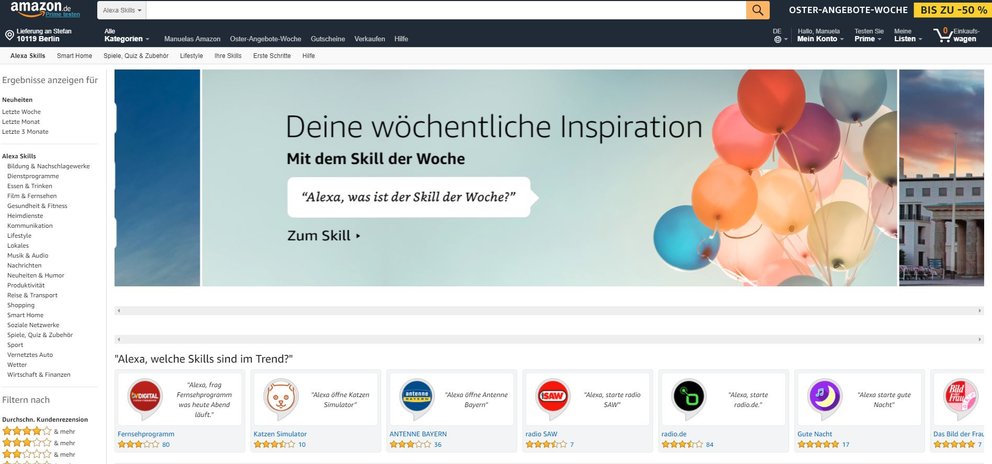Switch to the Smart Home tab
Viewport: 992px width, 464px height.
(74, 56)
